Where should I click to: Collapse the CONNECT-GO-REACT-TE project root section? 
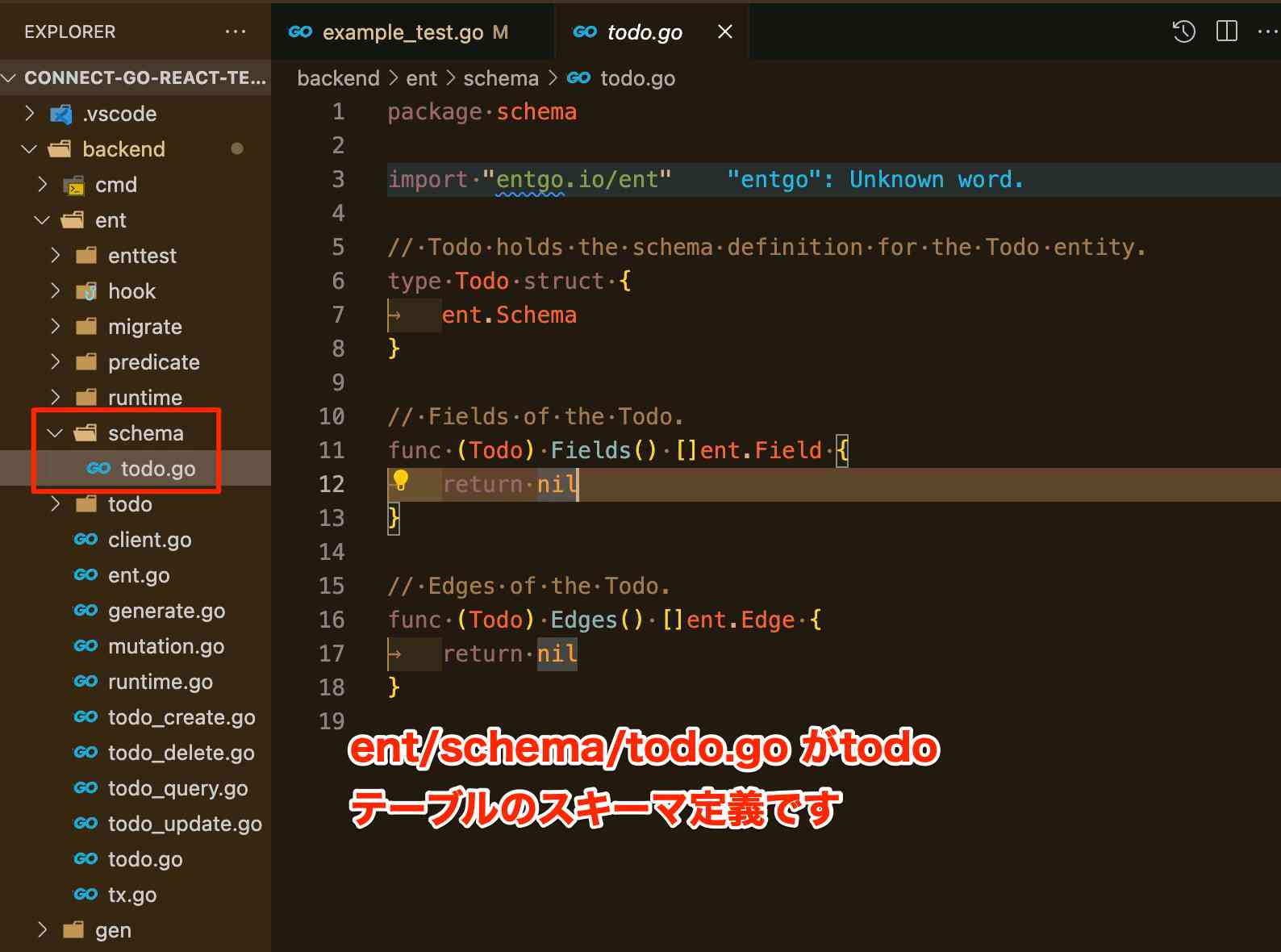10,78
